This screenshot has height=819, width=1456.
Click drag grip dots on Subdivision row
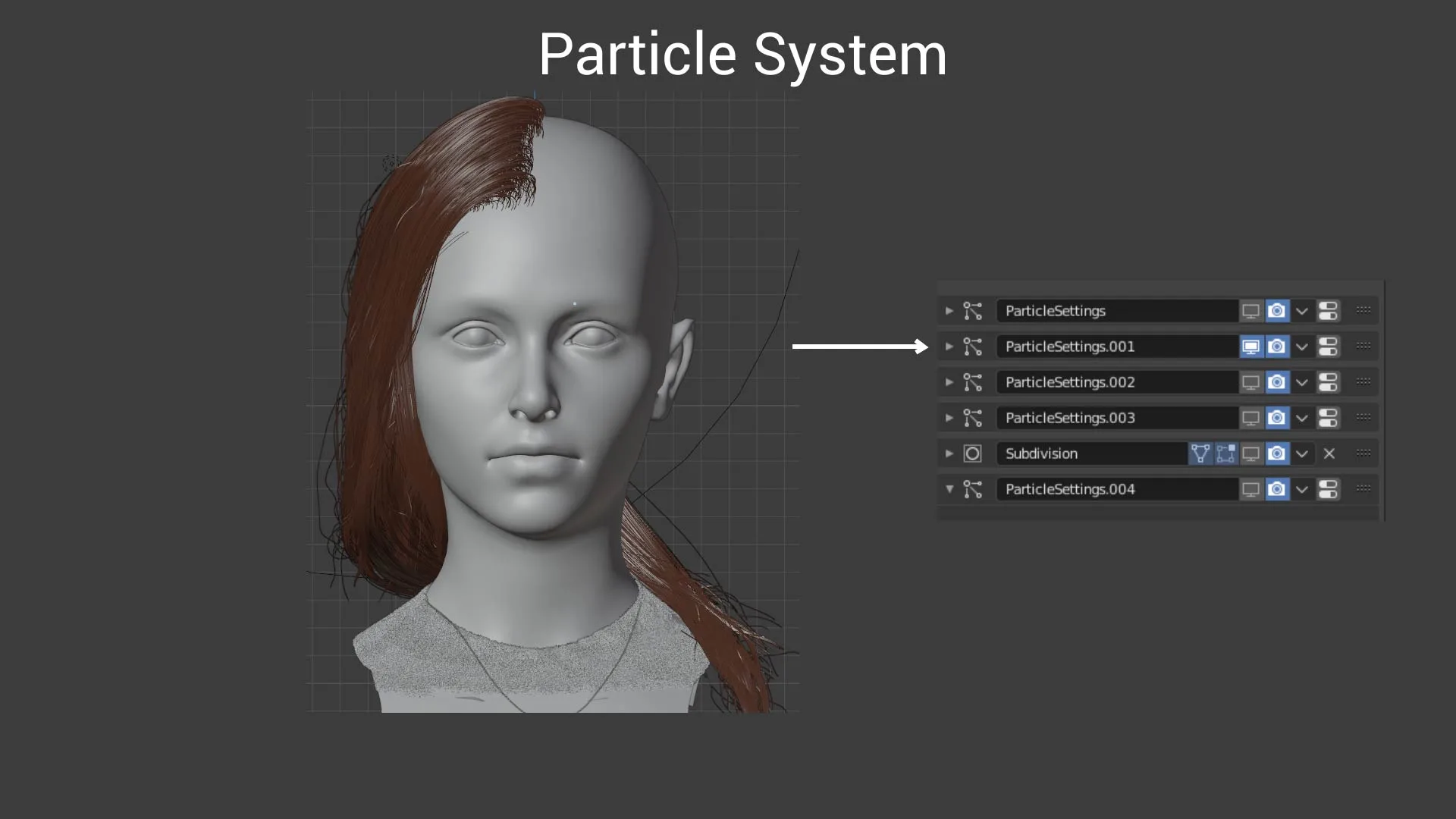click(x=1363, y=453)
